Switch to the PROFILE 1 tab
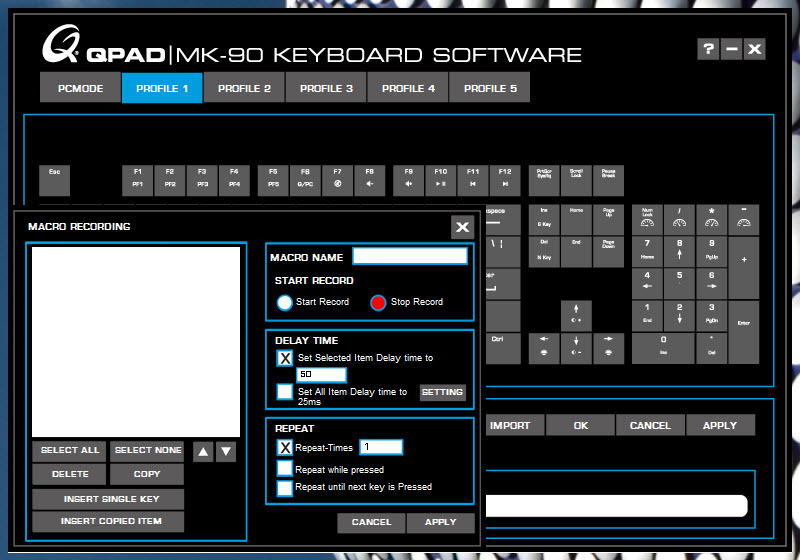Image resolution: width=800 pixels, height=560 pixels. 162,88
